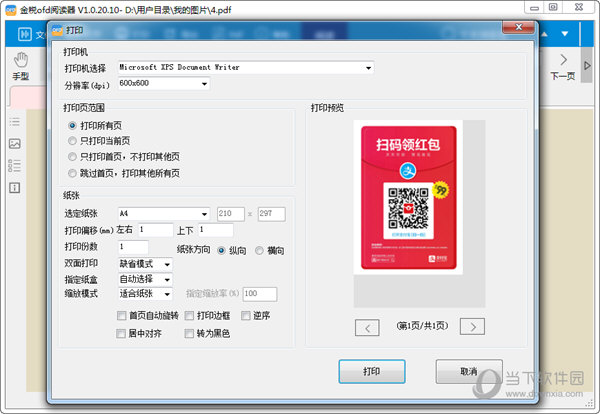Open the outline list icon in left sidebar
This screenshot has height=414, width=600.
[x=15, y=122]
